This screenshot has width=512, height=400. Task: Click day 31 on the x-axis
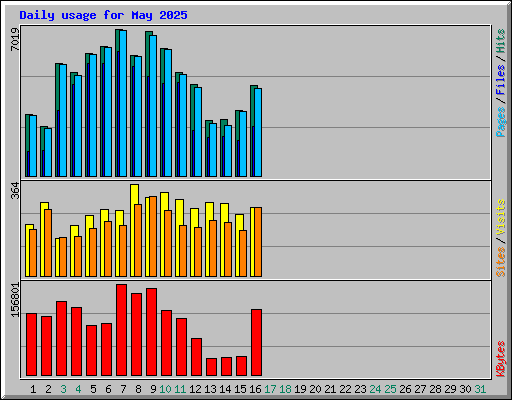480,389
